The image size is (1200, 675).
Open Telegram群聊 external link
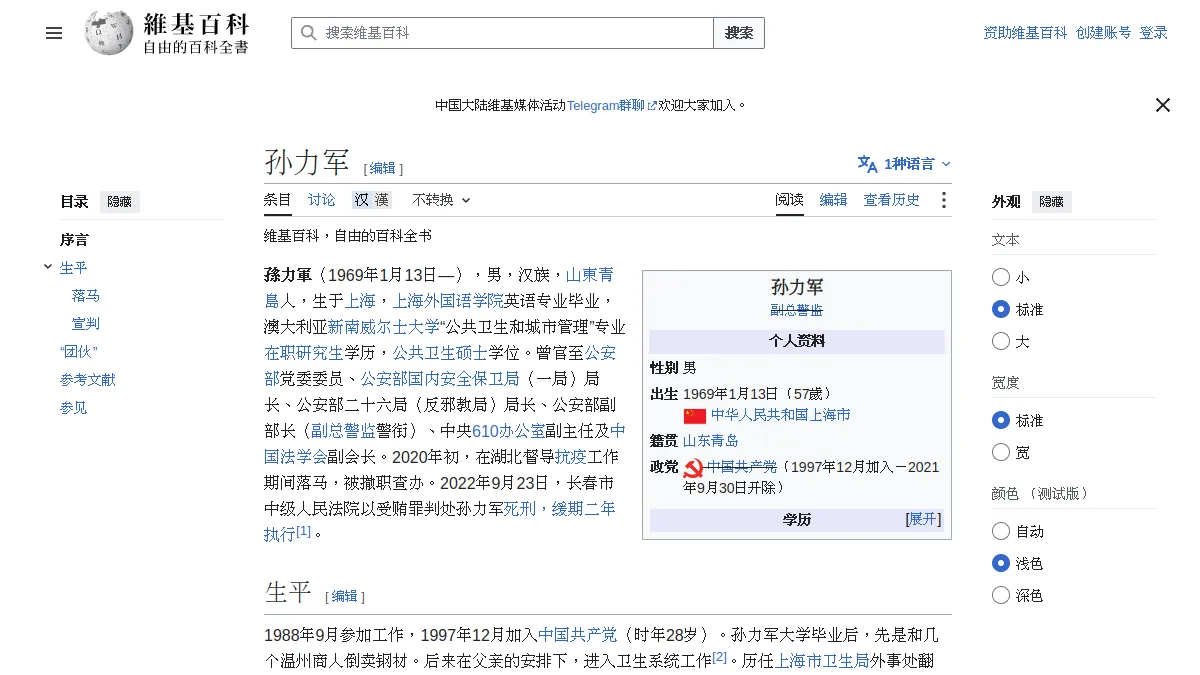coord(612,105)
